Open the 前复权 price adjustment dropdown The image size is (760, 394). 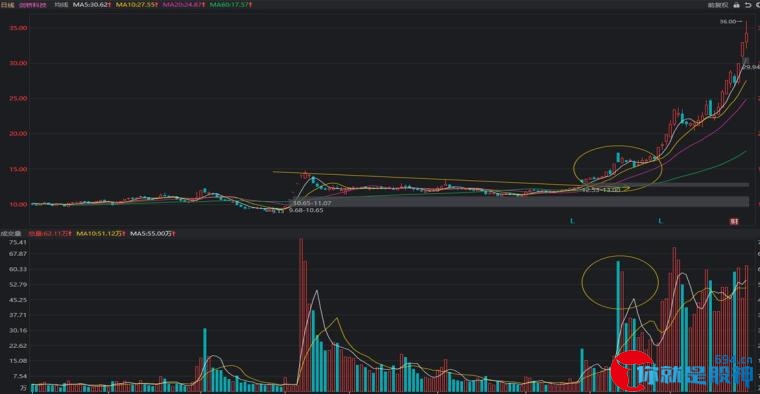[x=718, y=5]
